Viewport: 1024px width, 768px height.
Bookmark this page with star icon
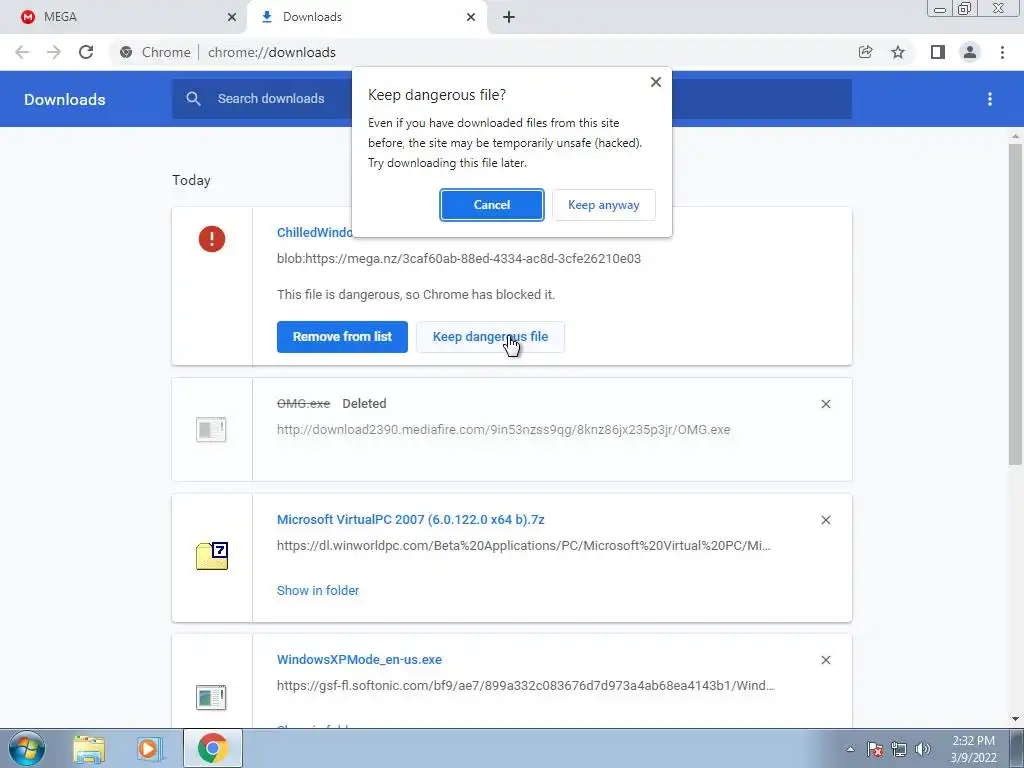tap(898, 52)
